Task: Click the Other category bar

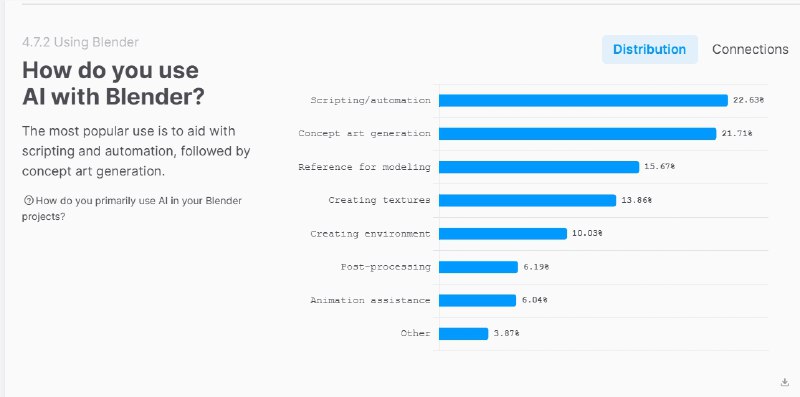Action: (x=463, y=333)
